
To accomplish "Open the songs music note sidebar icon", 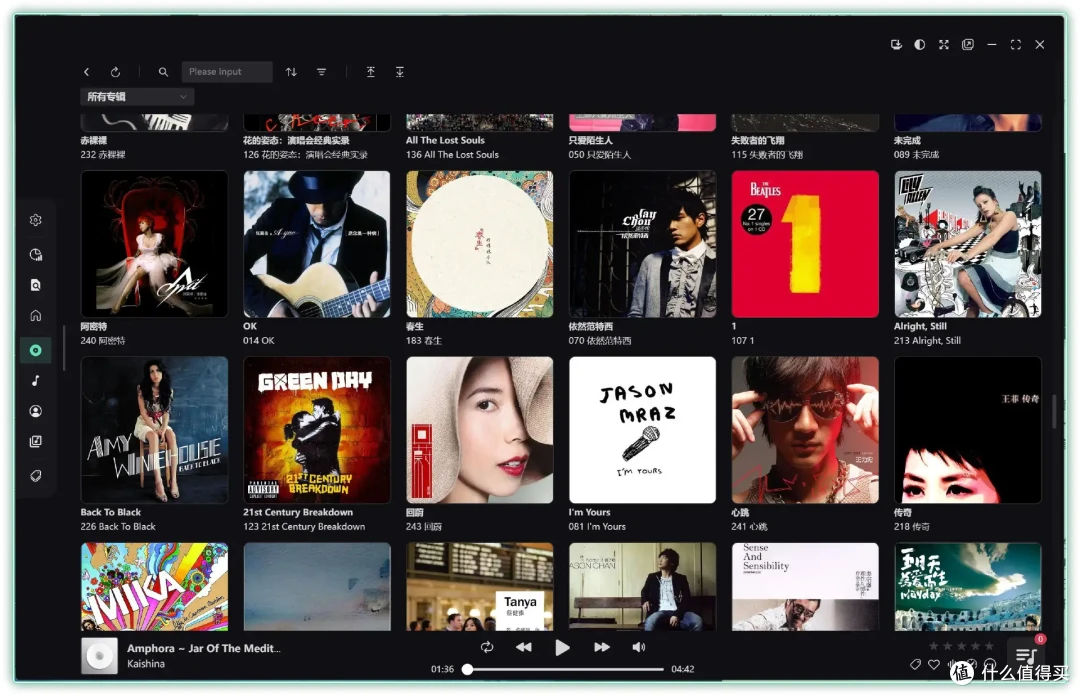I will click(x=36, y=380).
